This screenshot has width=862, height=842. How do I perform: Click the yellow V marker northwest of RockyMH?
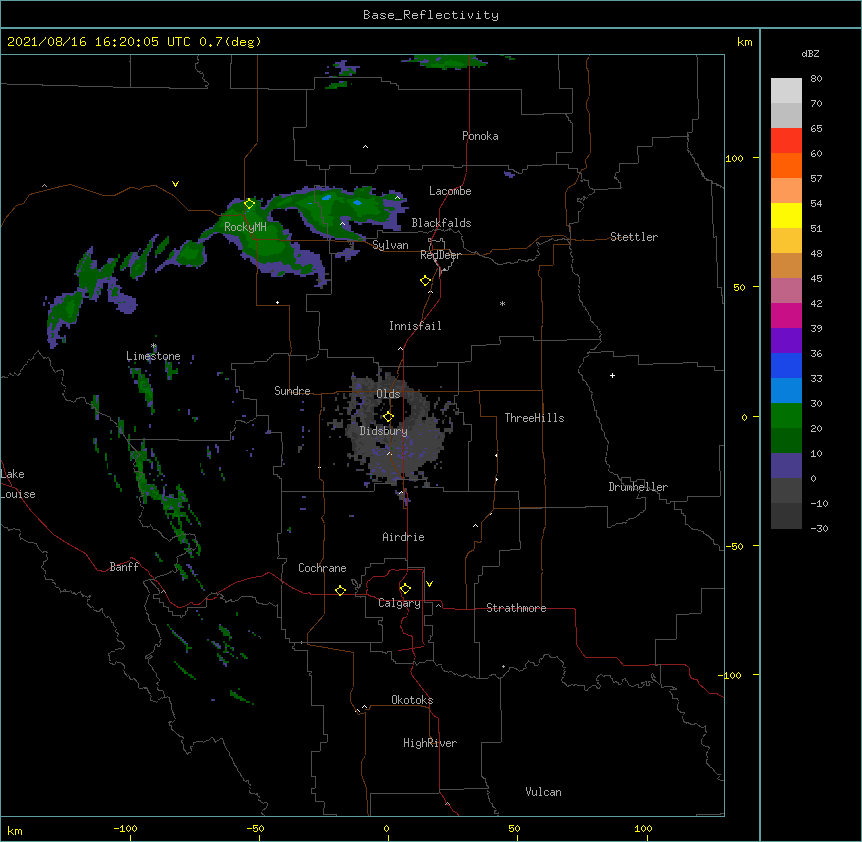coord(175,184)
